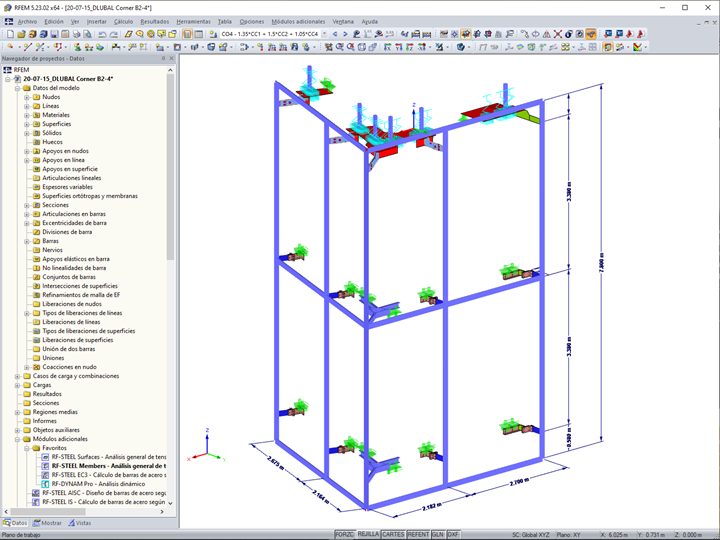Go to next load case arrow
Image resolution: width=720 pixels, height=540 pixels.
click(345, 34)
